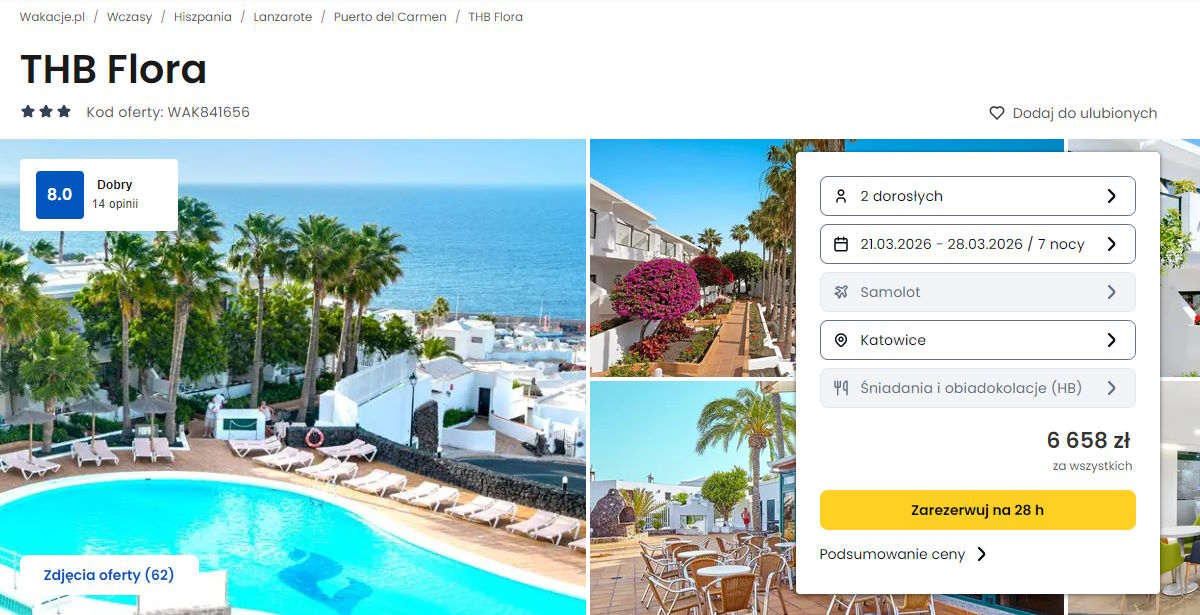Click the three-star hotel rating

(46, 112)
